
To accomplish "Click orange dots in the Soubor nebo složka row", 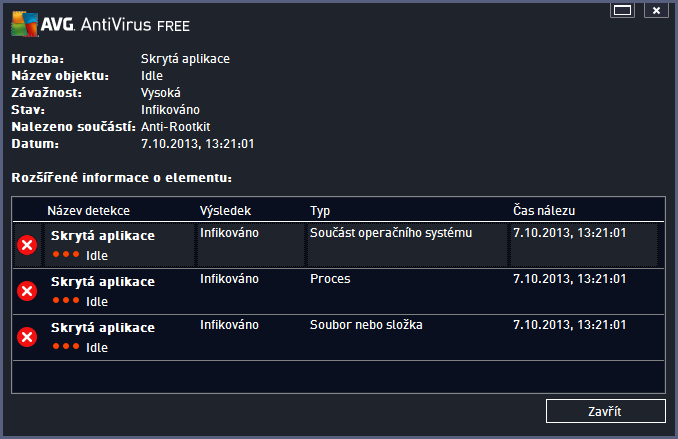I will click(67, 346).
